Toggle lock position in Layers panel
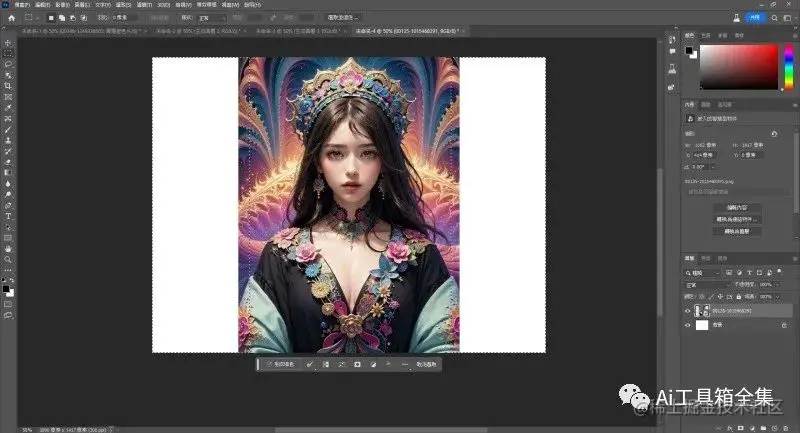This screenshot has height=433, width=800. coord(720,296)
